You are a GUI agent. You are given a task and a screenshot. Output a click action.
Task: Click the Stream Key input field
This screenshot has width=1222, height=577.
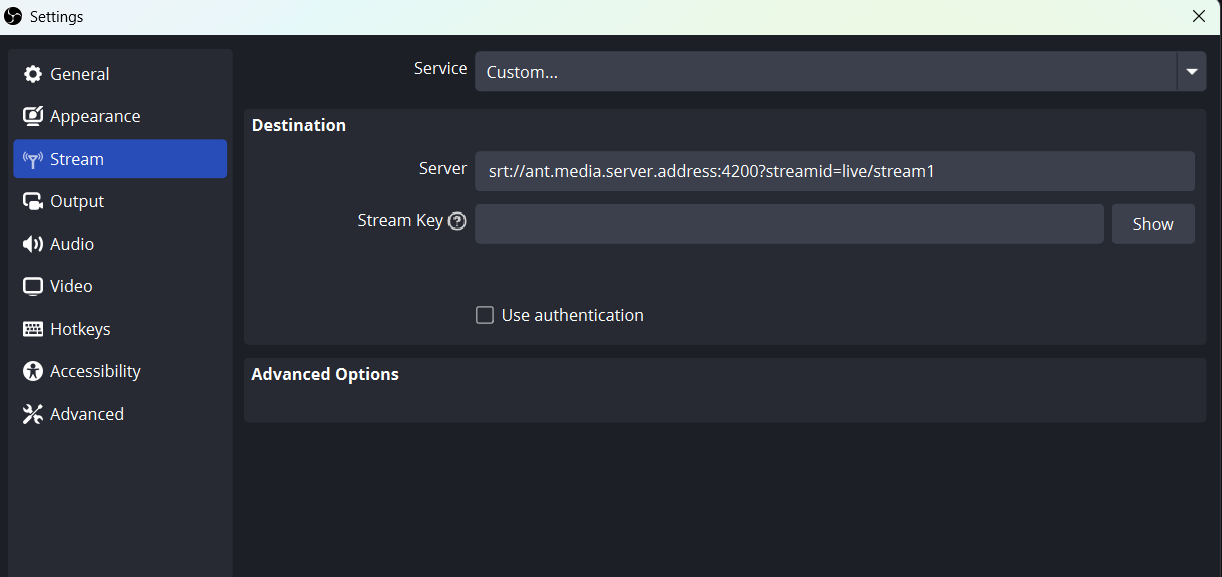click(x=789, y=224)
